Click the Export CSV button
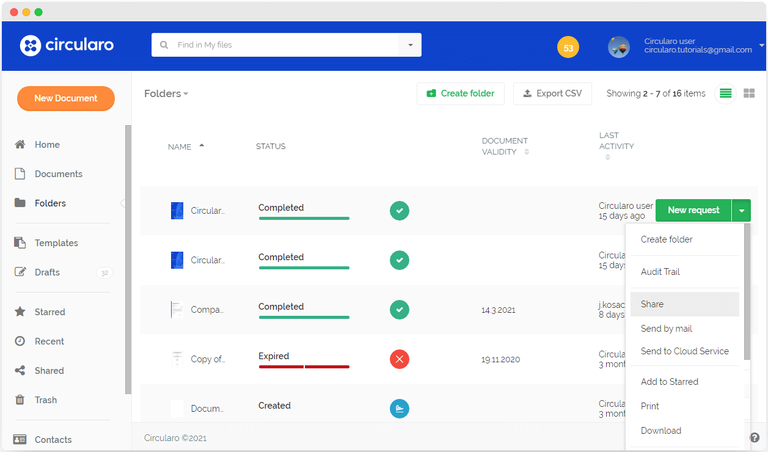The image size is (768, 452). pyautogui.click(x=552, y=94)
